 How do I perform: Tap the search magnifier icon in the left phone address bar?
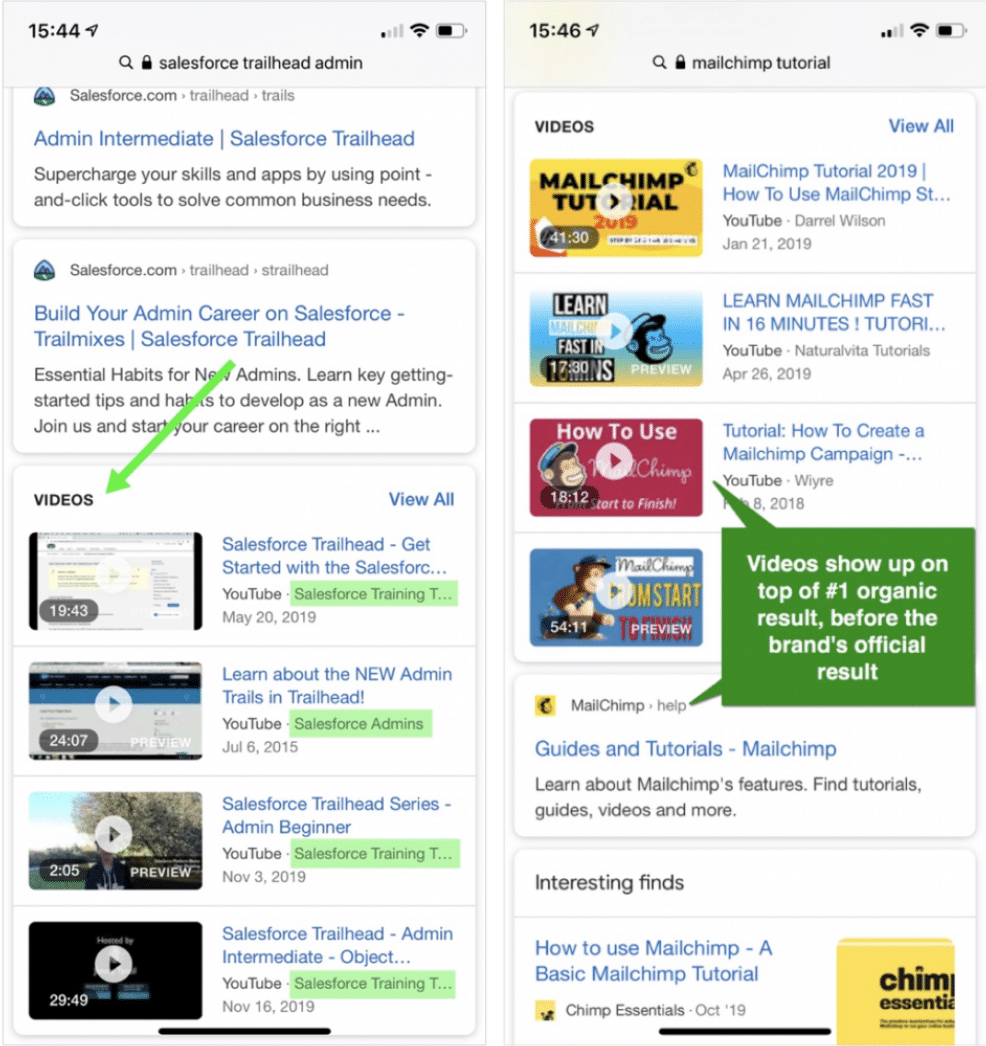pos(125,63)
